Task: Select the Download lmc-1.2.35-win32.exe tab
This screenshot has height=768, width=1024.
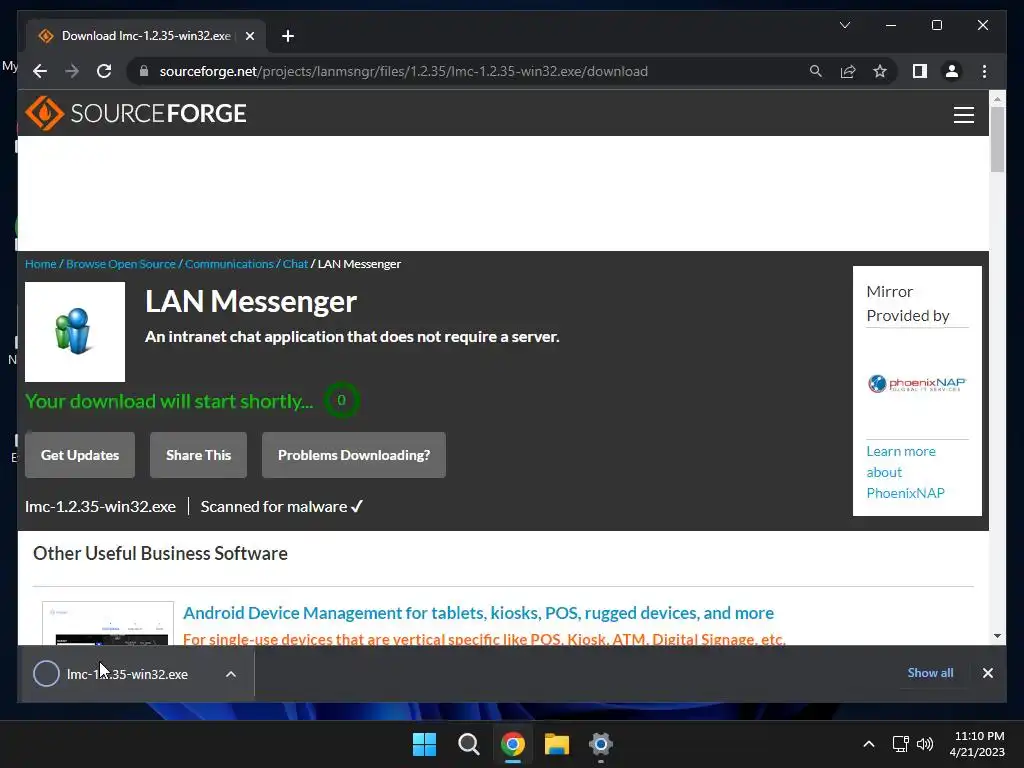Action: tap(145, 36)
